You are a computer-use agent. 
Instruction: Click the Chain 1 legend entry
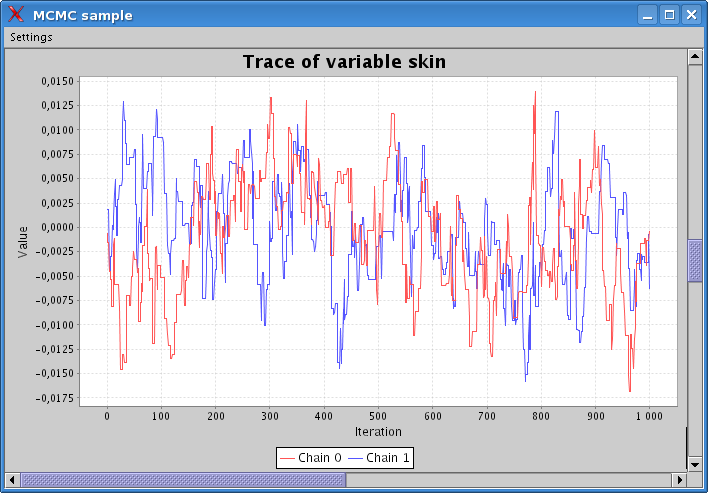pyautogui.click(x=379, y=458)
